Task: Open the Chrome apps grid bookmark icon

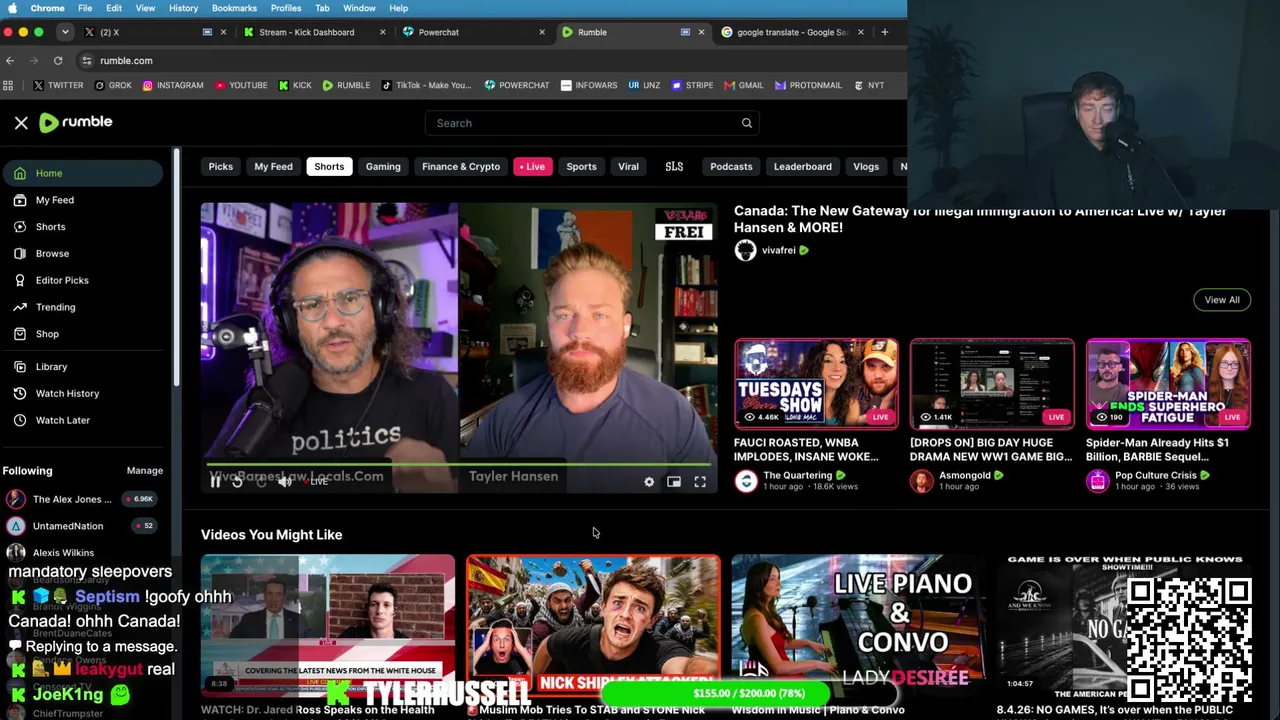Action: pos(10,86)
